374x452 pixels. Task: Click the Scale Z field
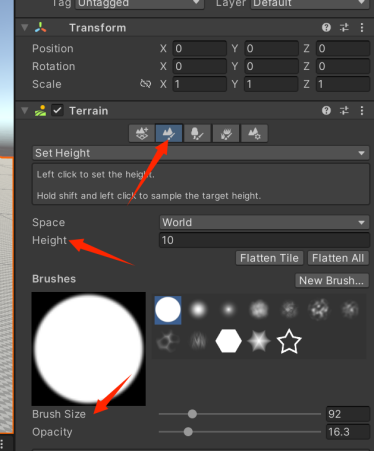(x=343, y=84)
